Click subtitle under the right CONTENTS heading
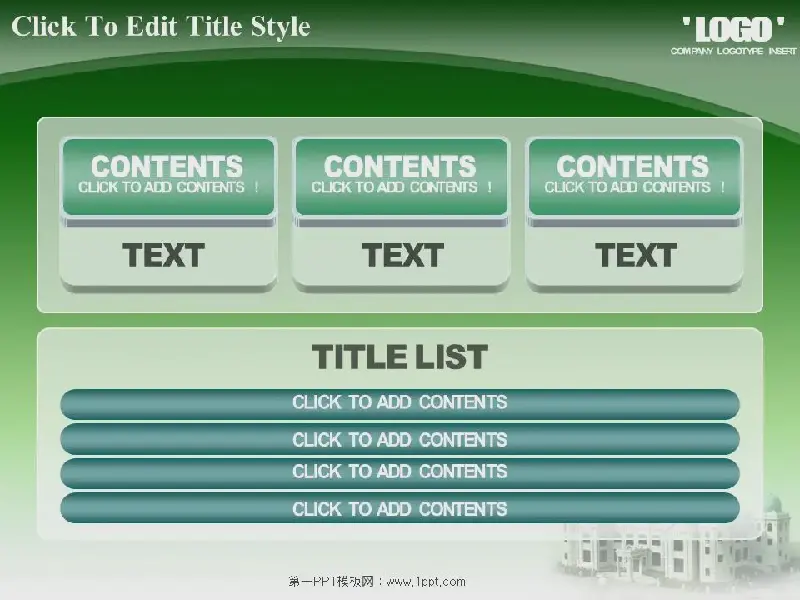 (x=634, y=187)
